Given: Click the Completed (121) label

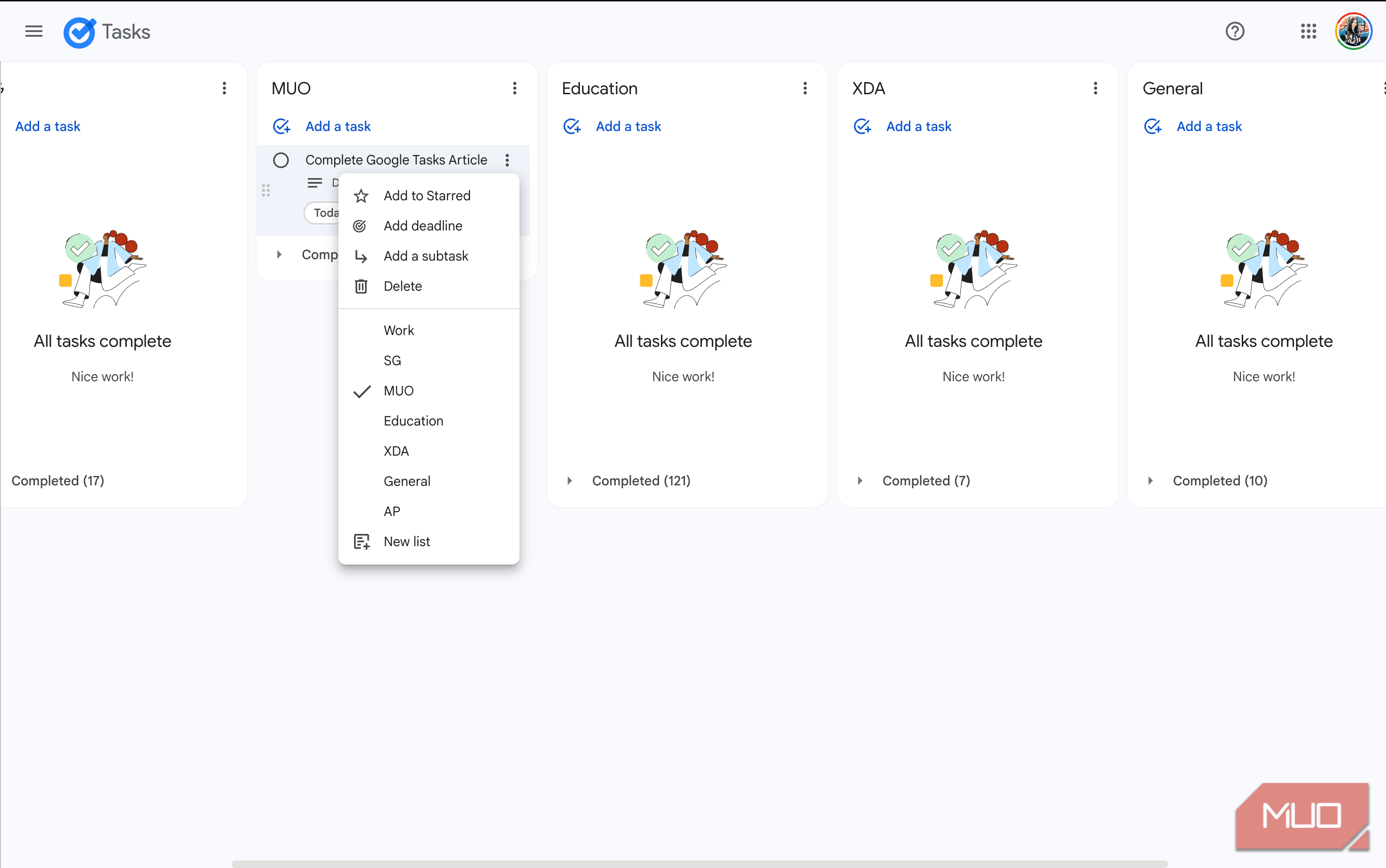Looking at the screenshot, I should pos(641,481).
